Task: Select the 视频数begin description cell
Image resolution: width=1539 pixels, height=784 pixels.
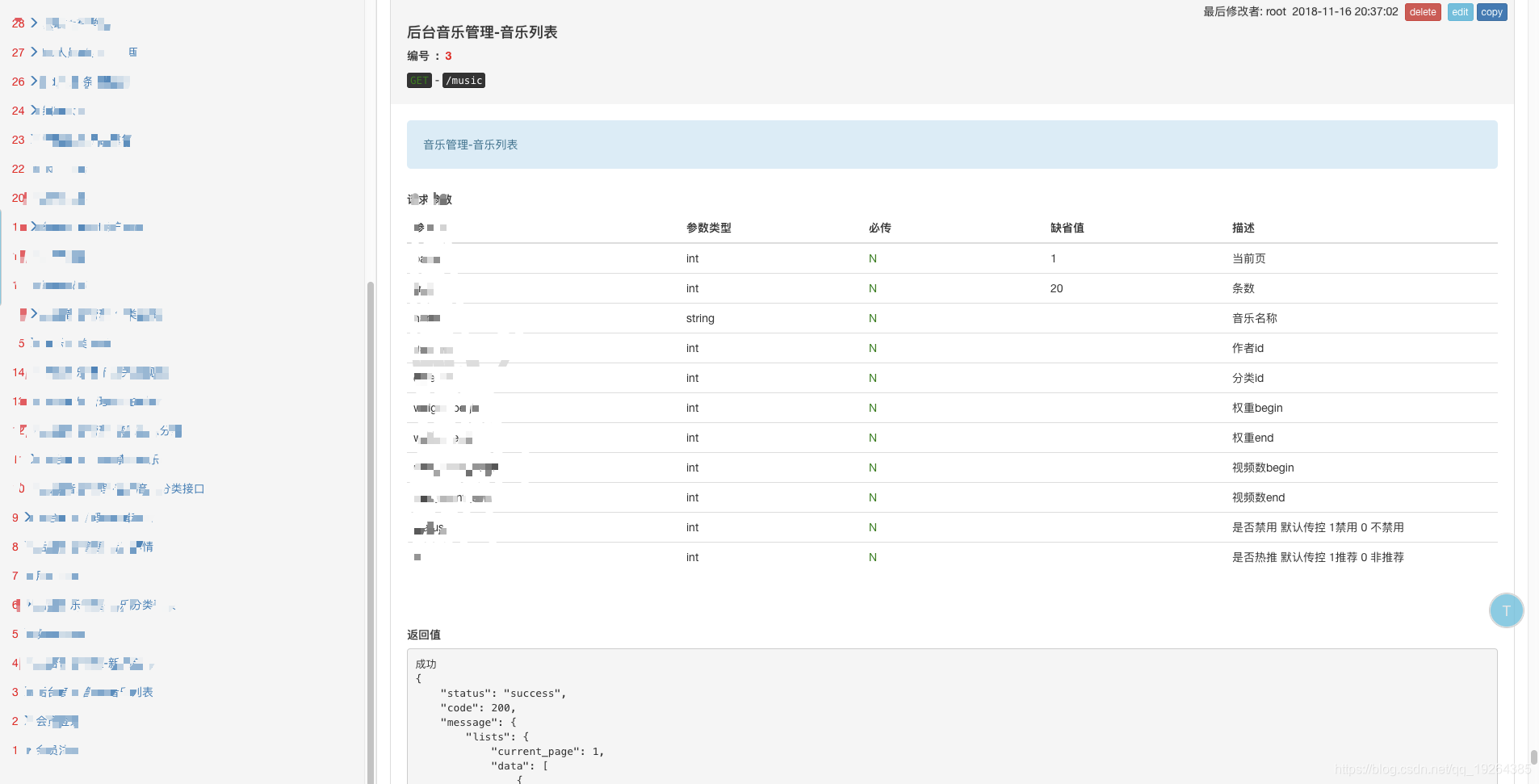Action: coord(1263,467)
